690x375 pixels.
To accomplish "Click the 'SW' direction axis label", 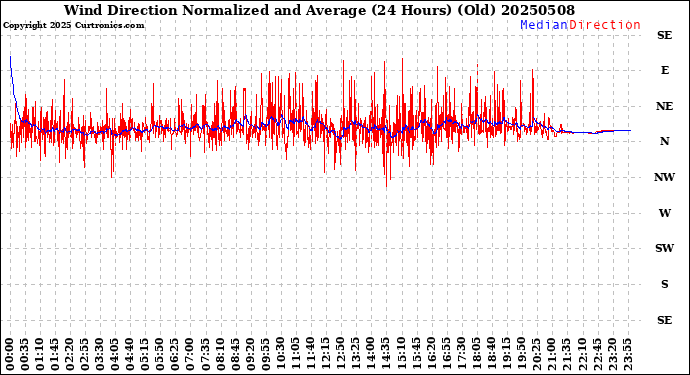I will [664, 248].
